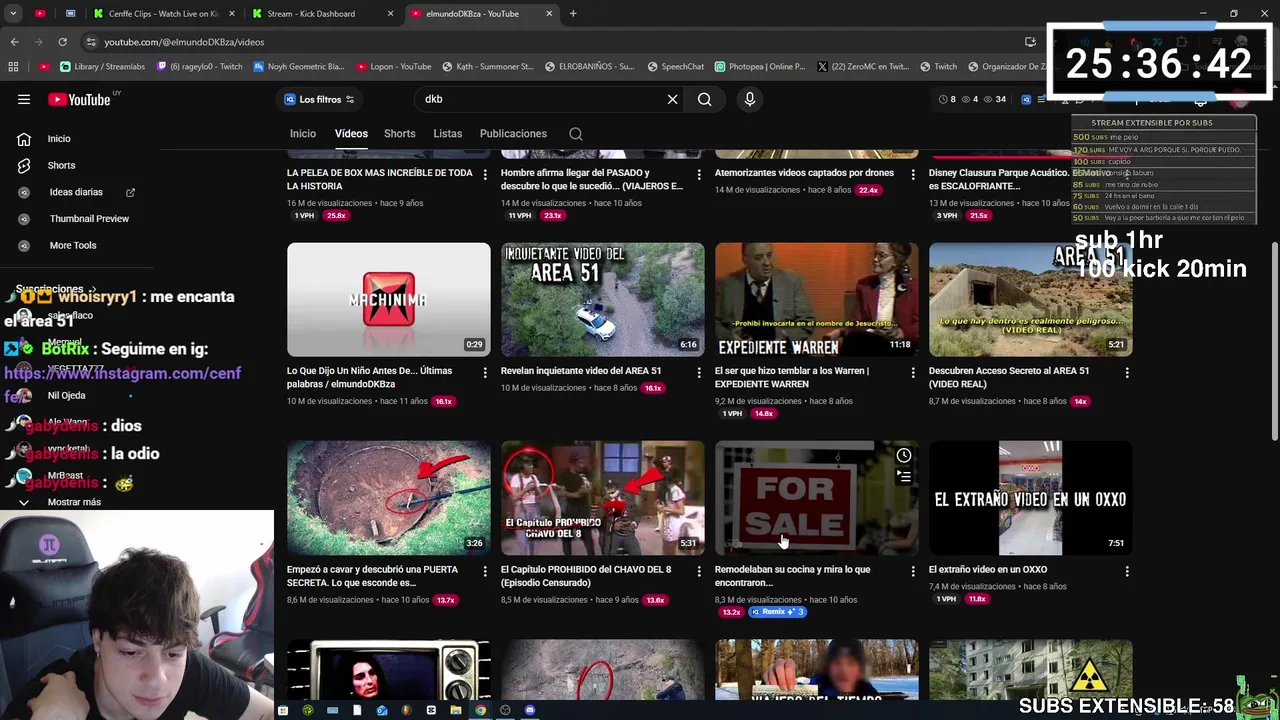Click the page vertical scrollbar

click(1274, 340)
